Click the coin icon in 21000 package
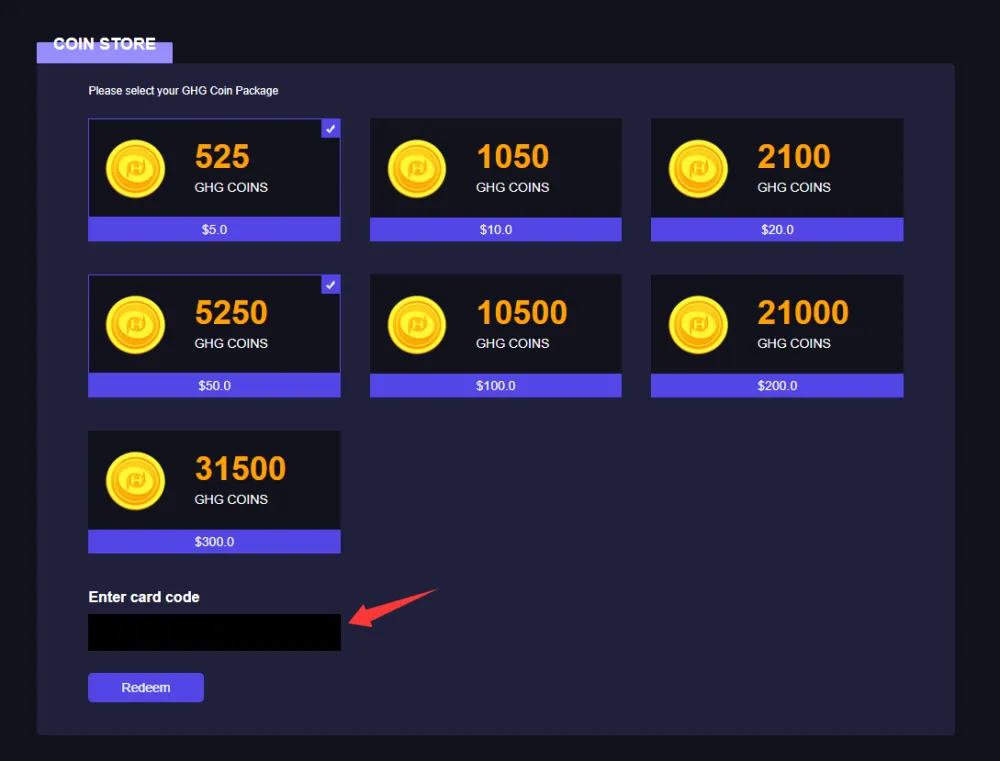1000x761 pixels. click(698, 324)
